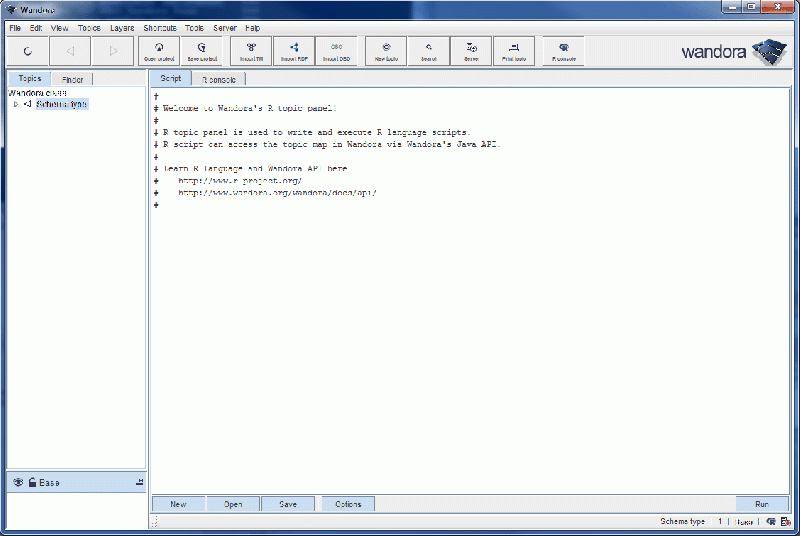800x536 pixels.
Task: Click the New topic toolbar icon
Action: pyautogui.click(x=386, y=51)
